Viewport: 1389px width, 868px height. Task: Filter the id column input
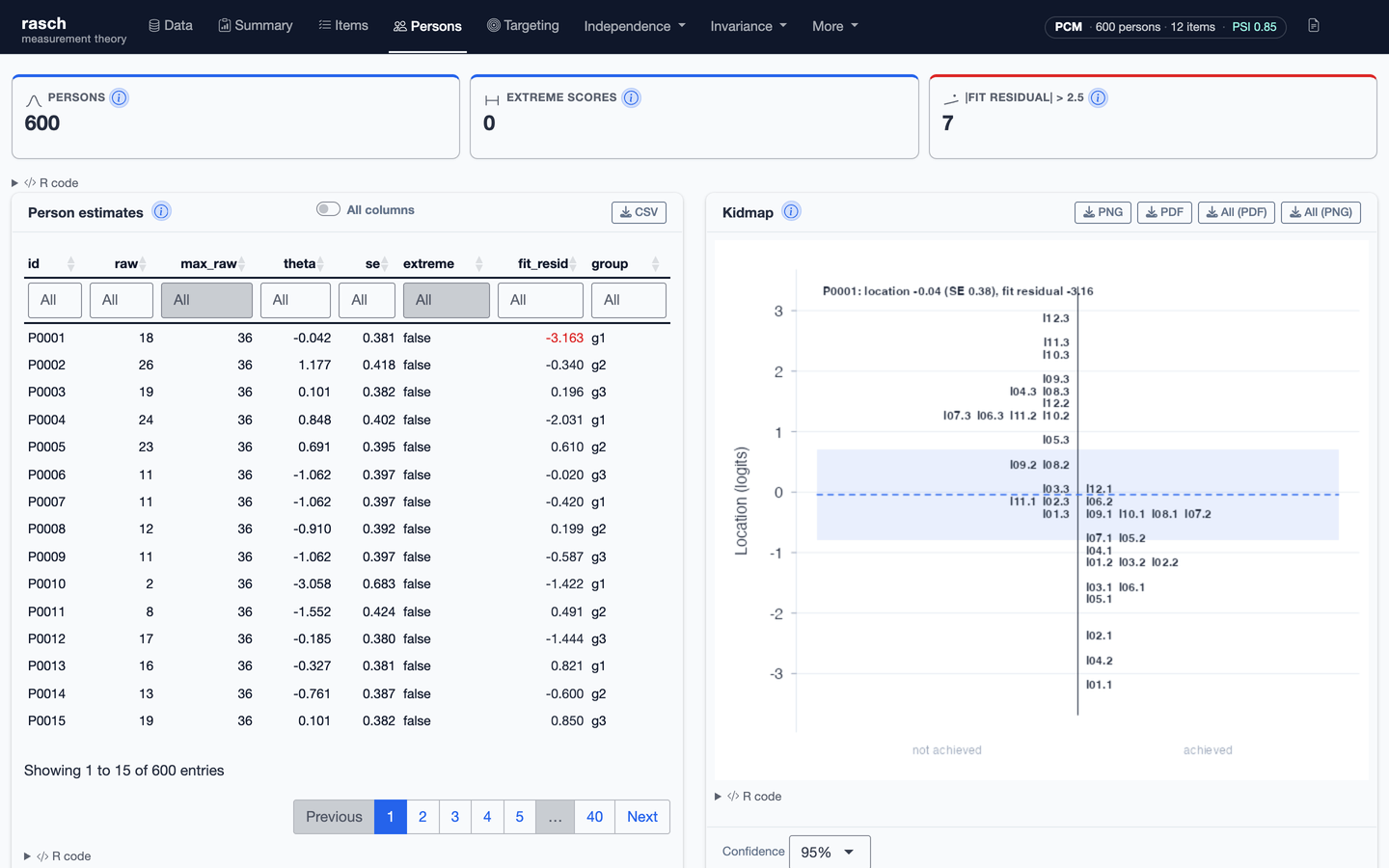[x=55, y=300]
